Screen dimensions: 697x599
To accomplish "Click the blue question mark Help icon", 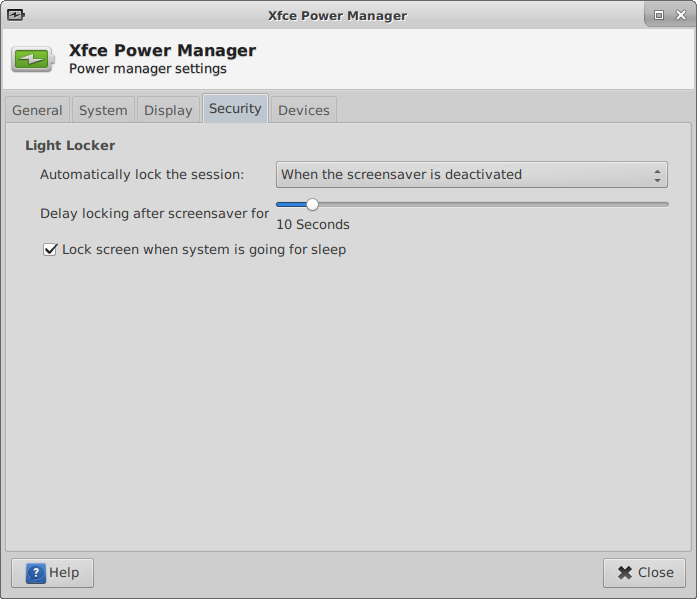I will pyautogui.click(x=35, y=573).
